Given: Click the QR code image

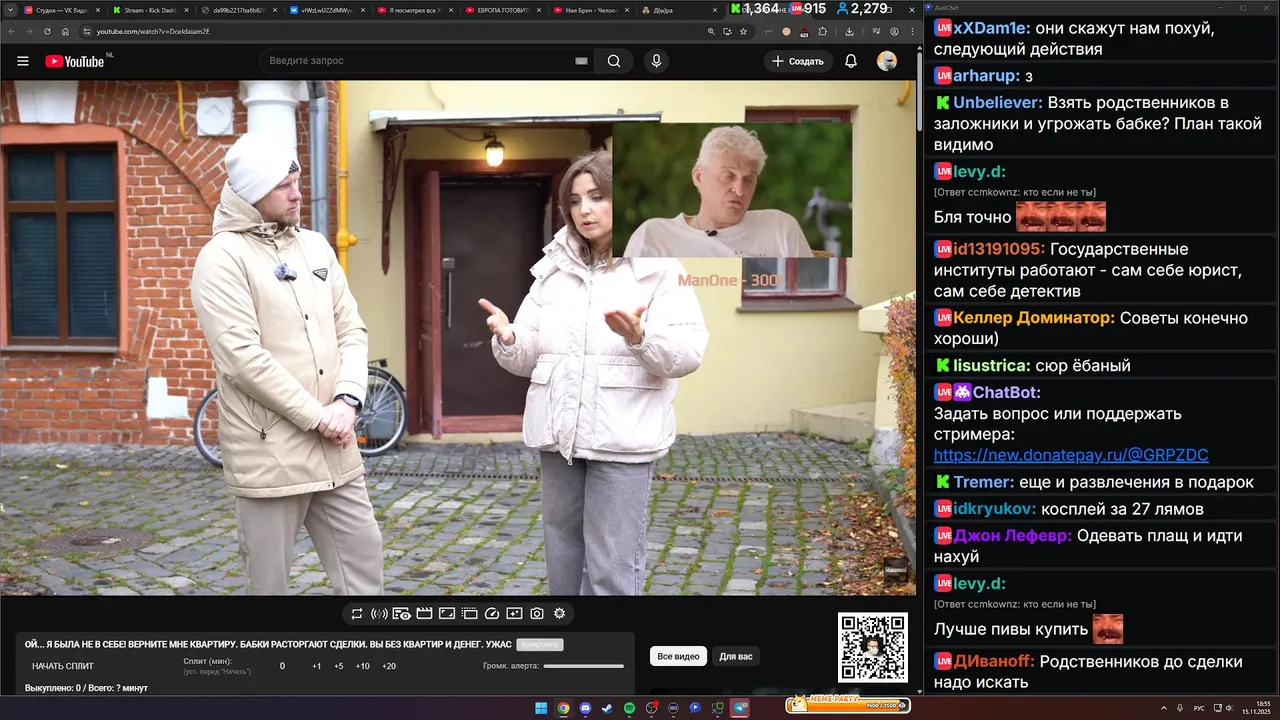Looking at the screenshot, I should 873,648.
